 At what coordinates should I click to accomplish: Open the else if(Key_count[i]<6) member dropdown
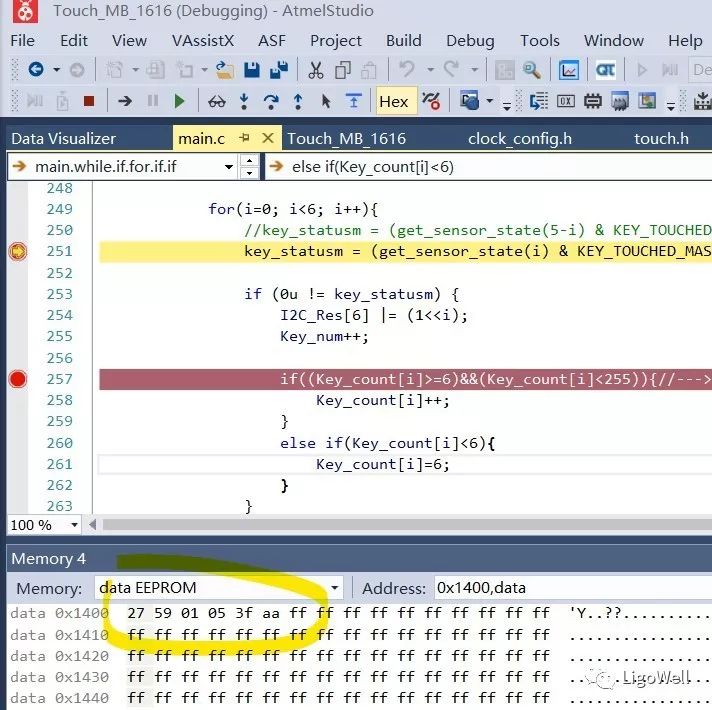click(x=488, y=167)
